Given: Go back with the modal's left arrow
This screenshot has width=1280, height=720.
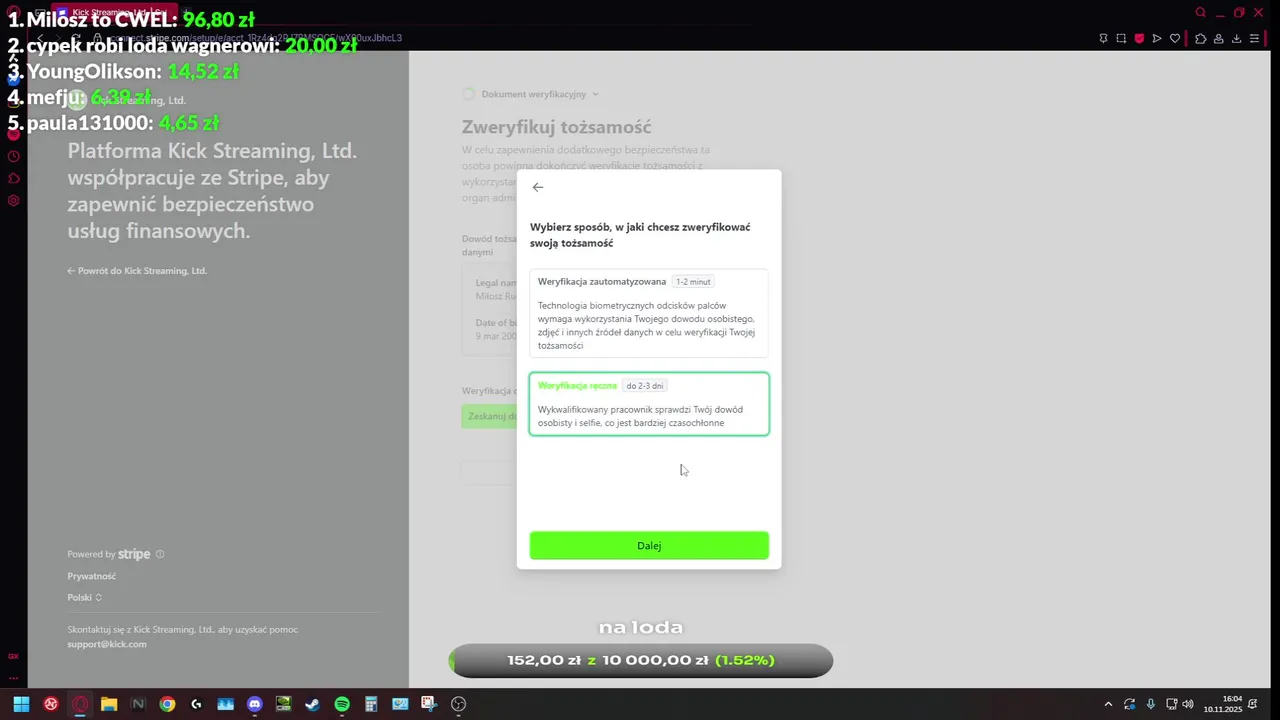Looking at the screenshot, I should click(538, 187).
